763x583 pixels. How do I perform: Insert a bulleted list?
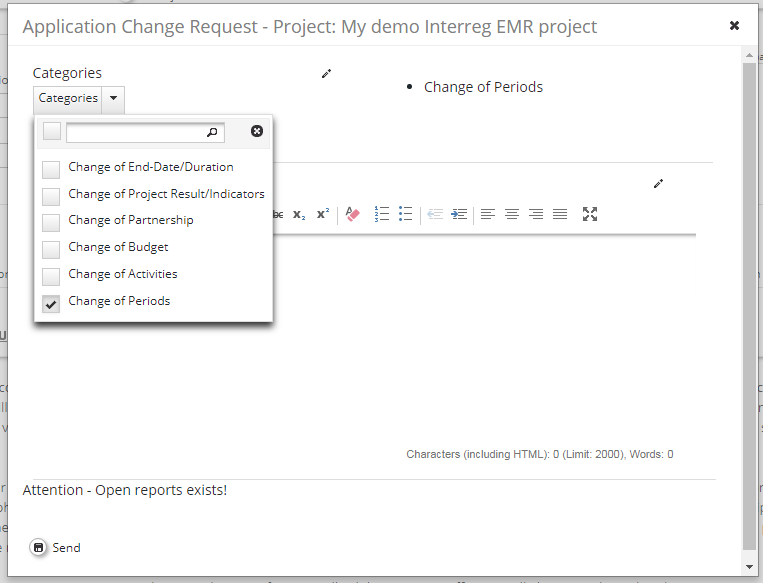pos(405,214)
